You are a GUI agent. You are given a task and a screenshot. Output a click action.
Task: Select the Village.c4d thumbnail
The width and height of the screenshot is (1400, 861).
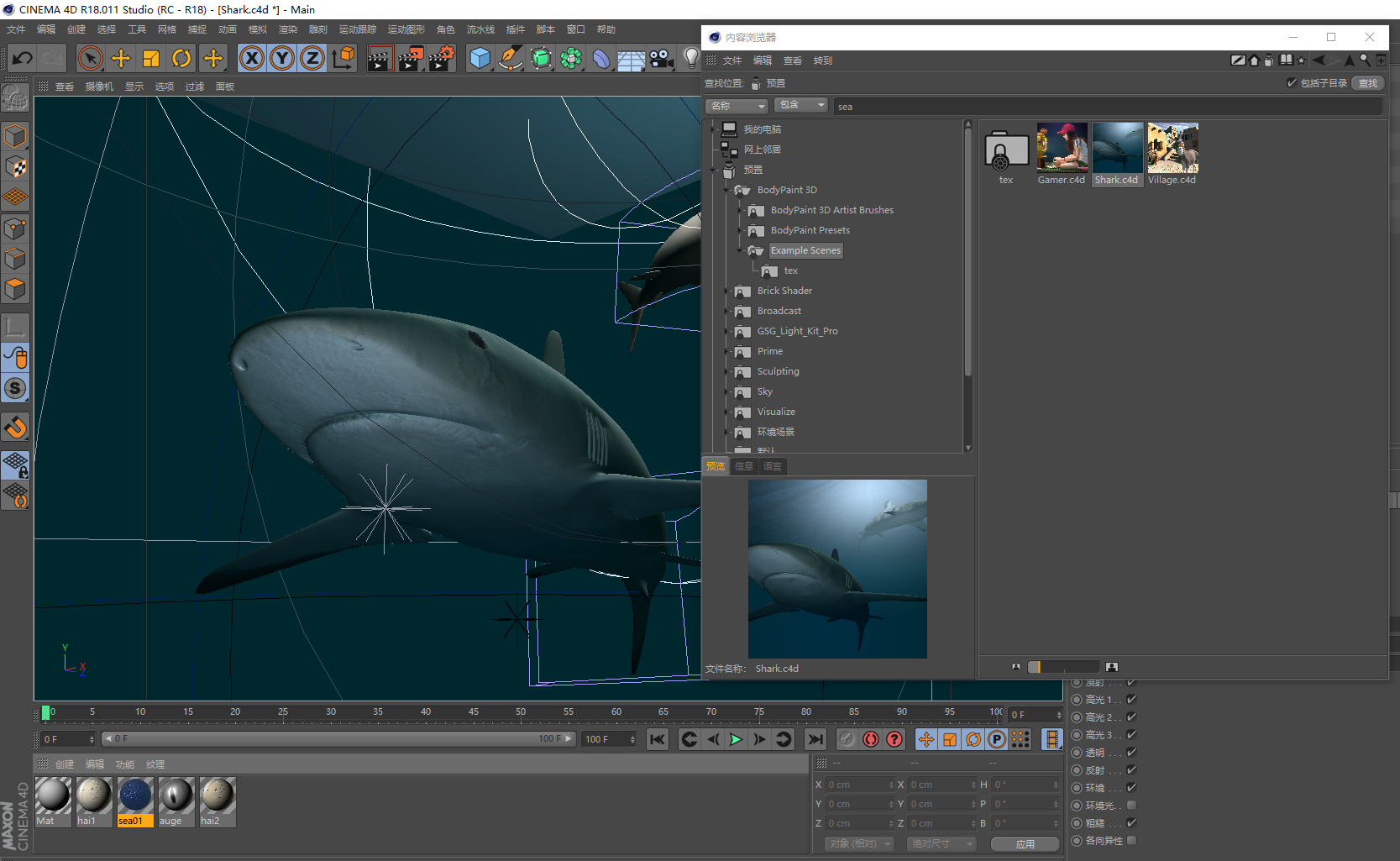click(1172, 155)
